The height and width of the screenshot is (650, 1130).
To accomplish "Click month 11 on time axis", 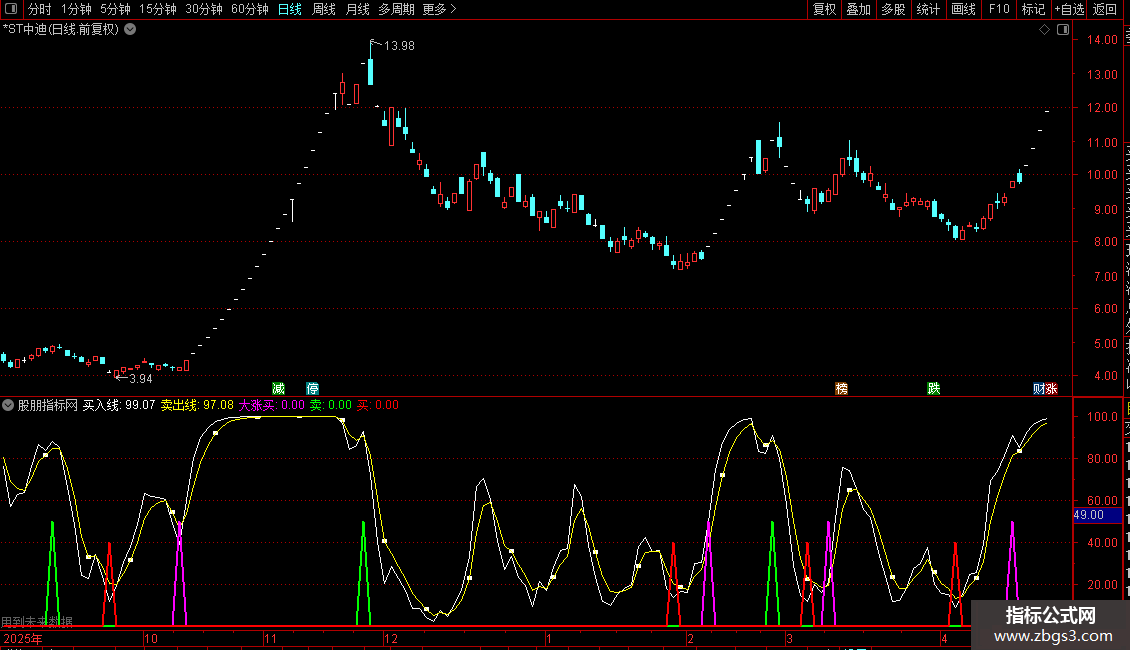I will (x=270, y=638).
